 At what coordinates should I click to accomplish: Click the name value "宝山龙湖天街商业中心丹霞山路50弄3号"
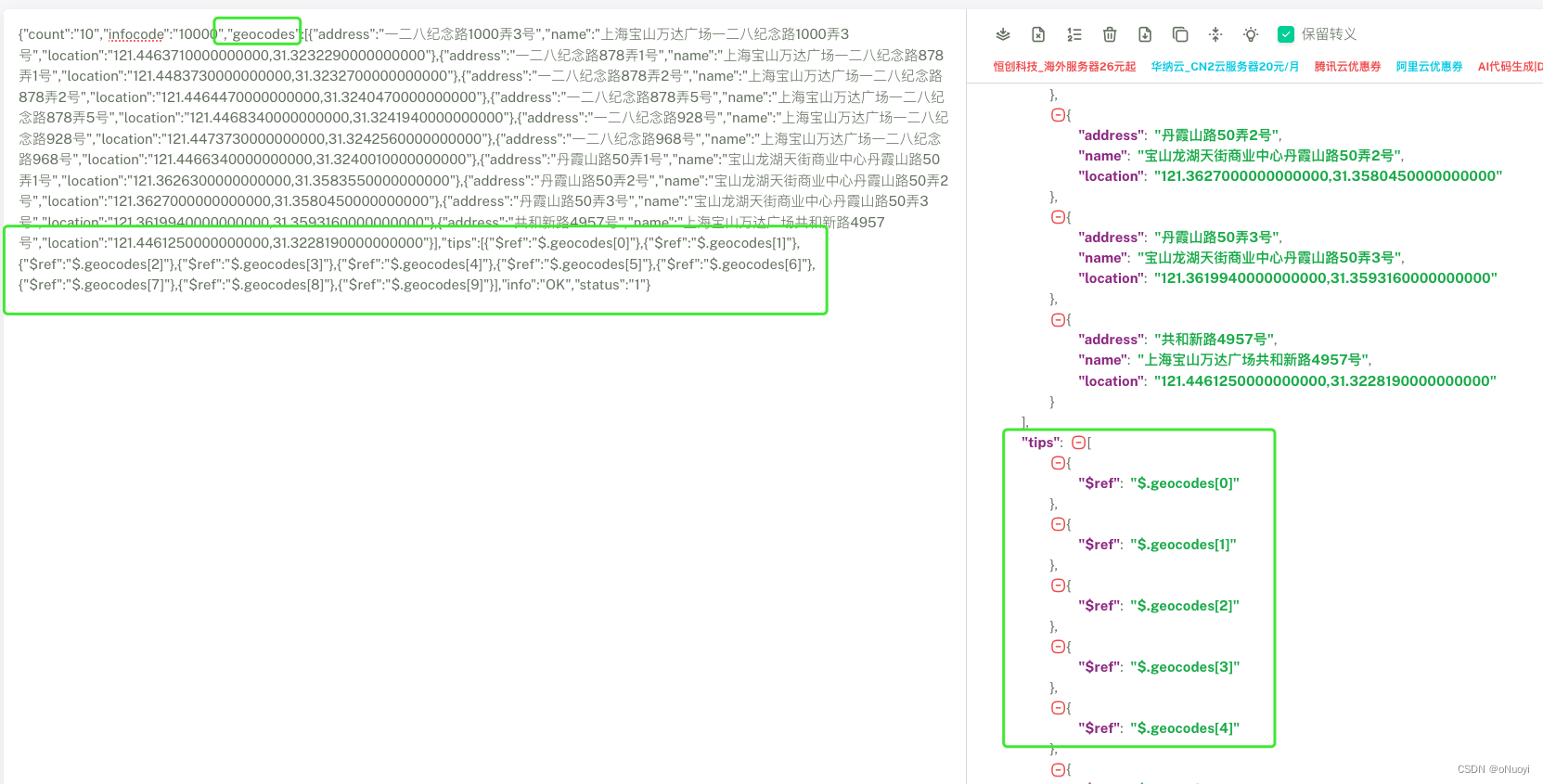1270,258
